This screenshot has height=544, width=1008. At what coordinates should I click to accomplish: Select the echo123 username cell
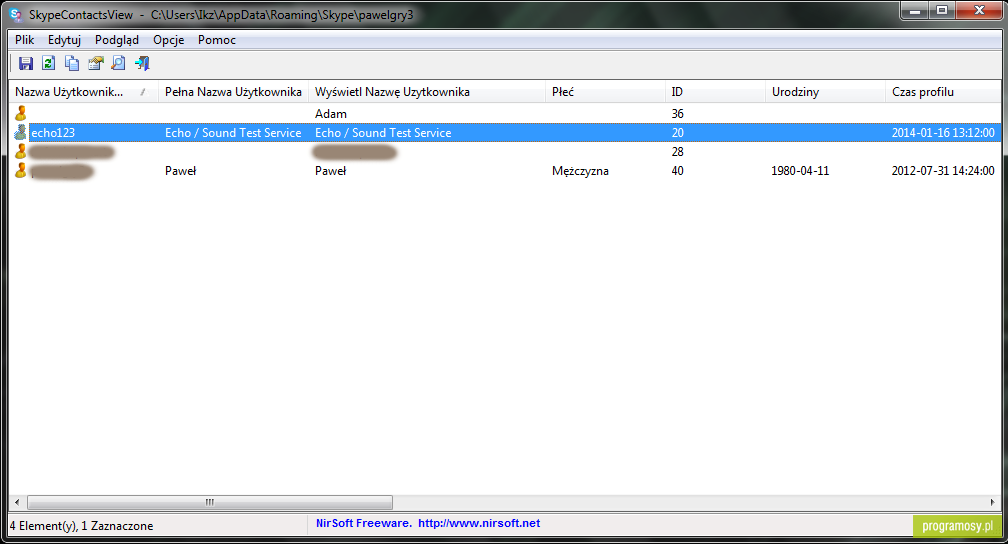pos(53,133)
